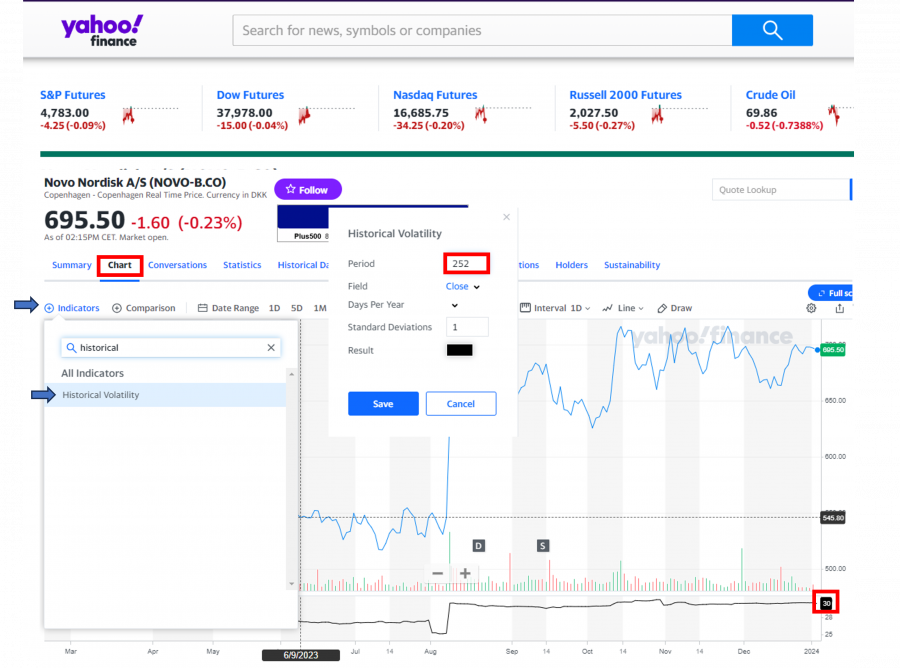This screenshot has width=900, height=668.
Task: Open the Days Per Year dropdown
Action: pos(455,305)
